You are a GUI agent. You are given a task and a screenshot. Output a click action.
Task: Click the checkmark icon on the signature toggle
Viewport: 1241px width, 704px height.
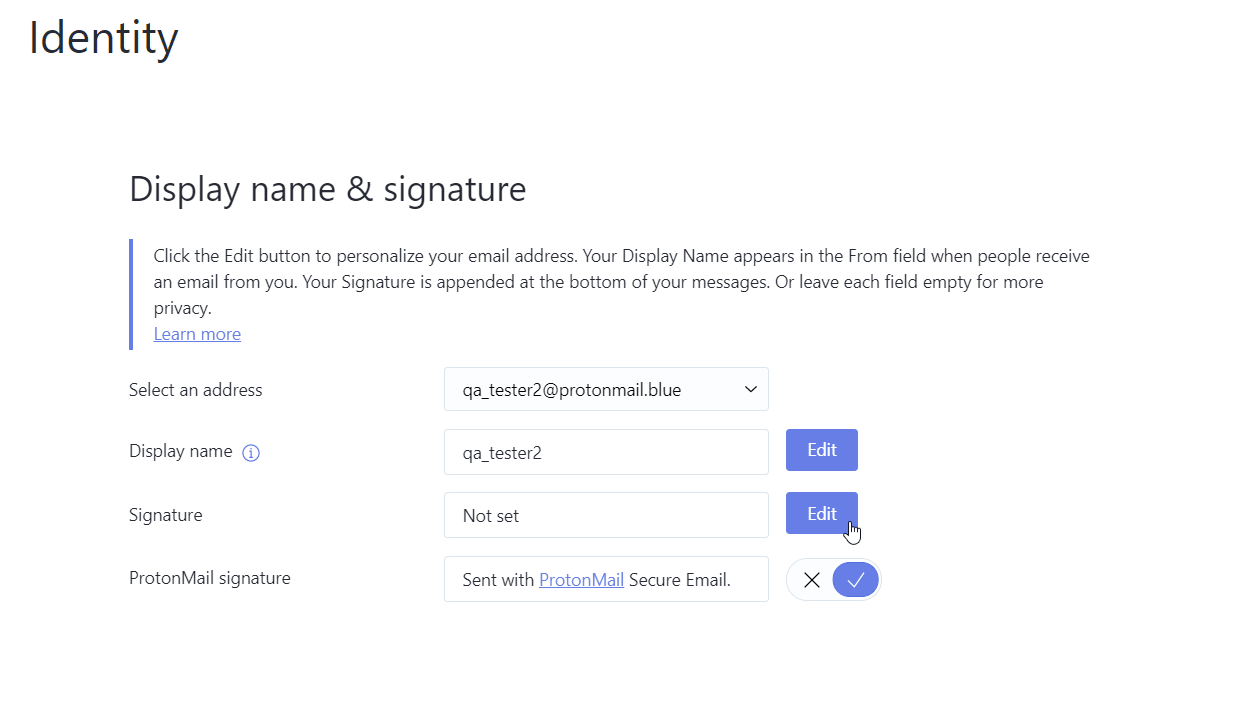tap(855, 579)
